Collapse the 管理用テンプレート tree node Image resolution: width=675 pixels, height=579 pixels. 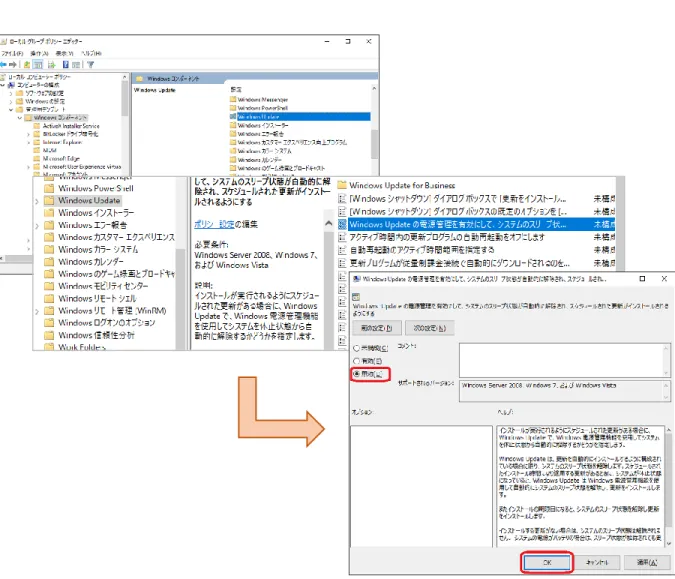[x=11, y=110]
